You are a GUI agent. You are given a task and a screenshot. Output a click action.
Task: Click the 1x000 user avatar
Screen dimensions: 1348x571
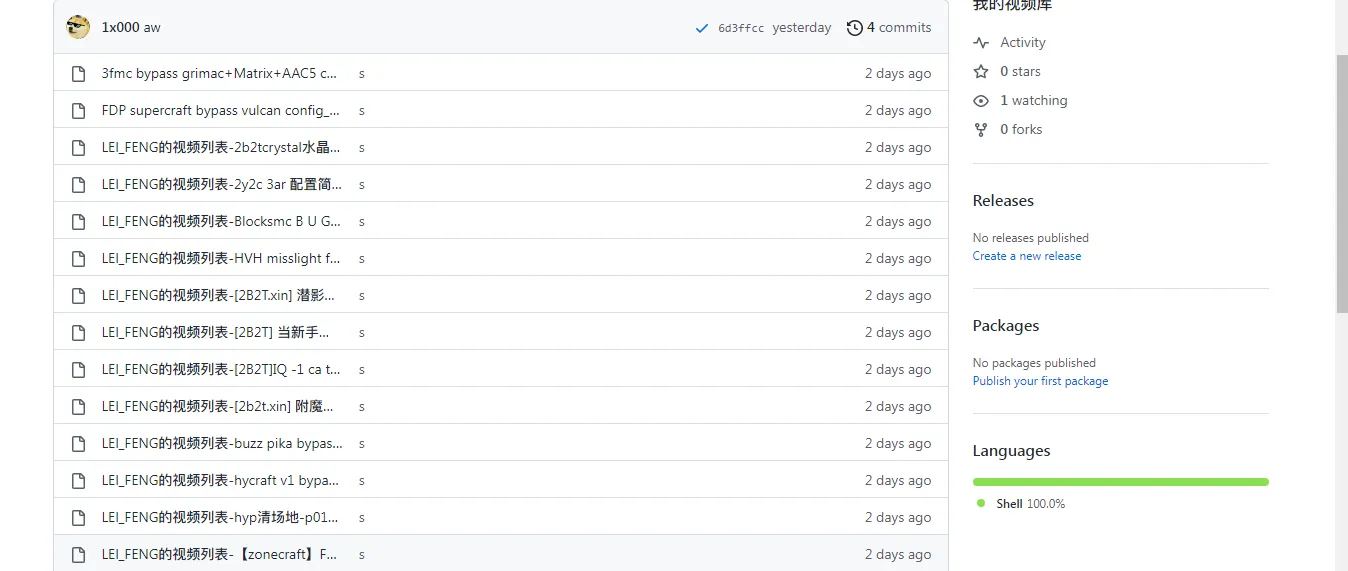click(x=78, y=27)
